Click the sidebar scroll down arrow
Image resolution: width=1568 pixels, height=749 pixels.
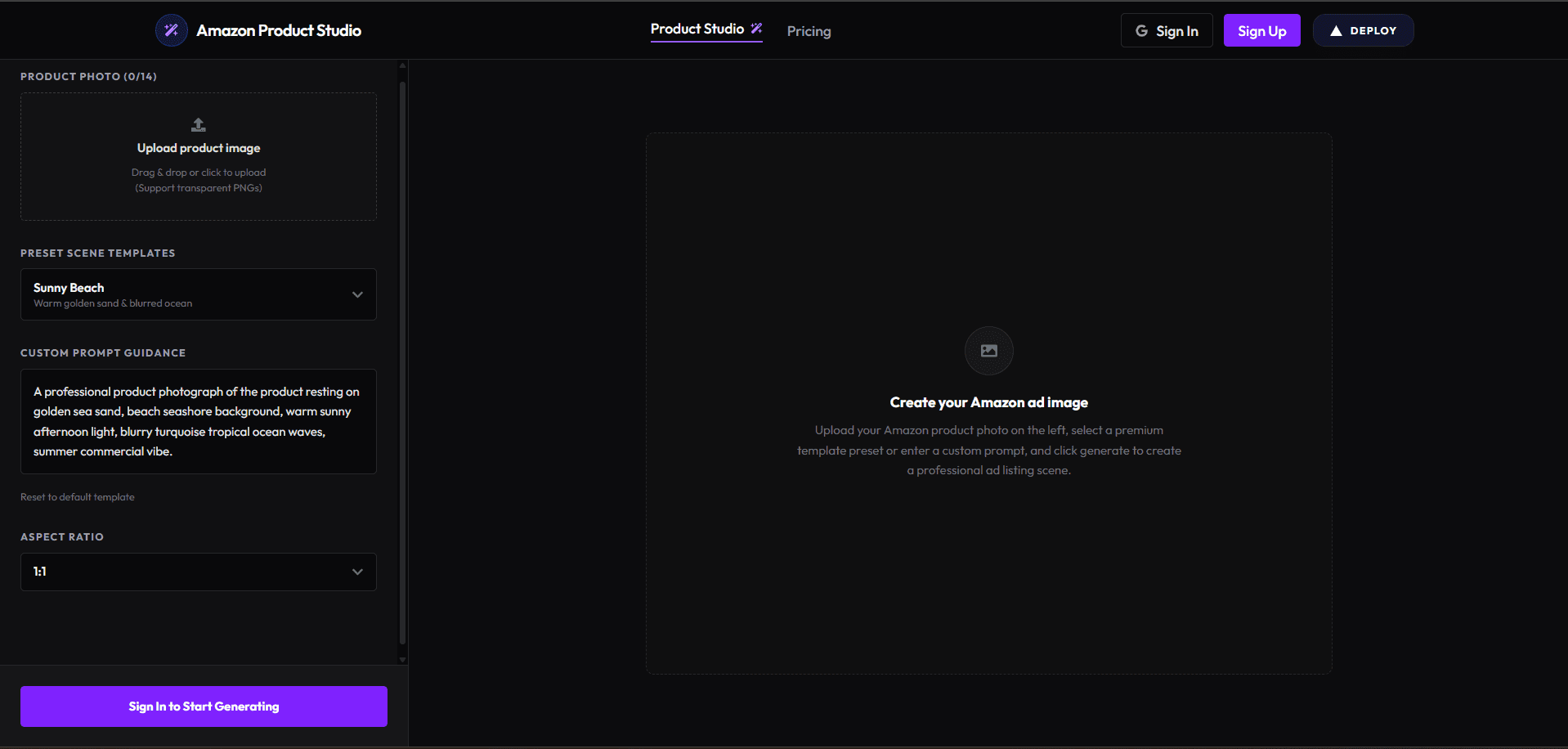click(x=402, y=659)
